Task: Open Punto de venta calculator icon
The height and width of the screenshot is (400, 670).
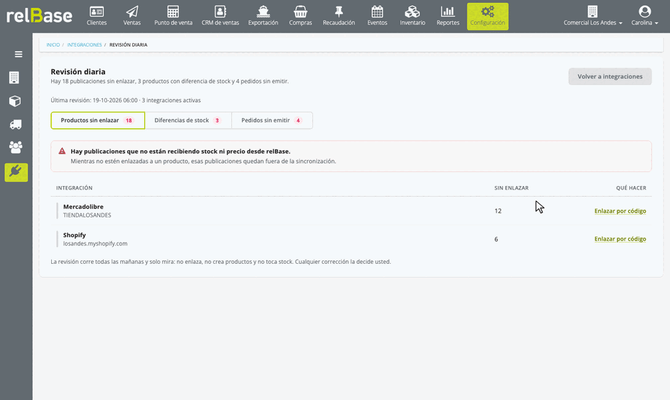Action: tap(173, 12)
